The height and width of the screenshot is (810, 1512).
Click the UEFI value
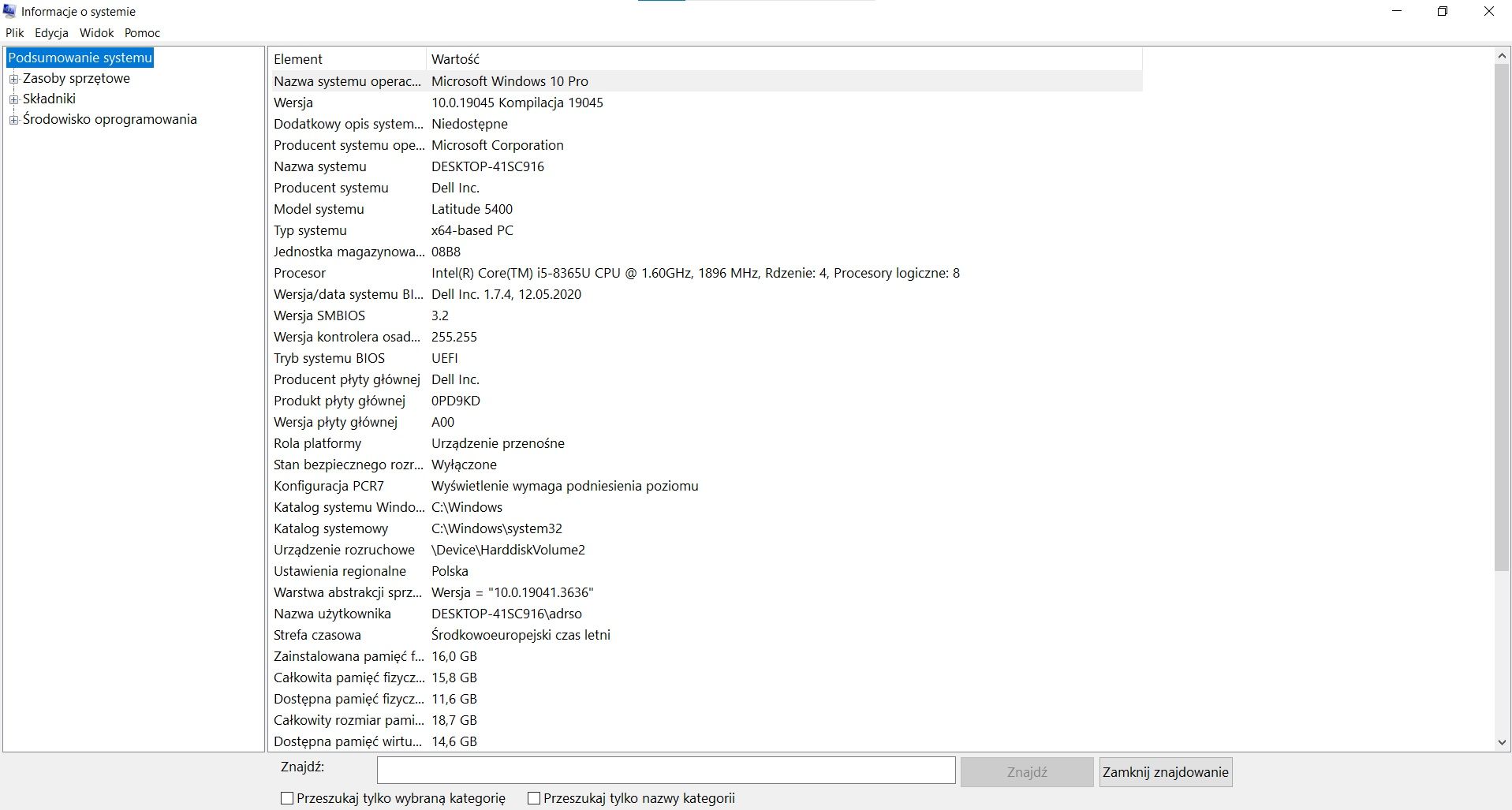coord(444,358)
